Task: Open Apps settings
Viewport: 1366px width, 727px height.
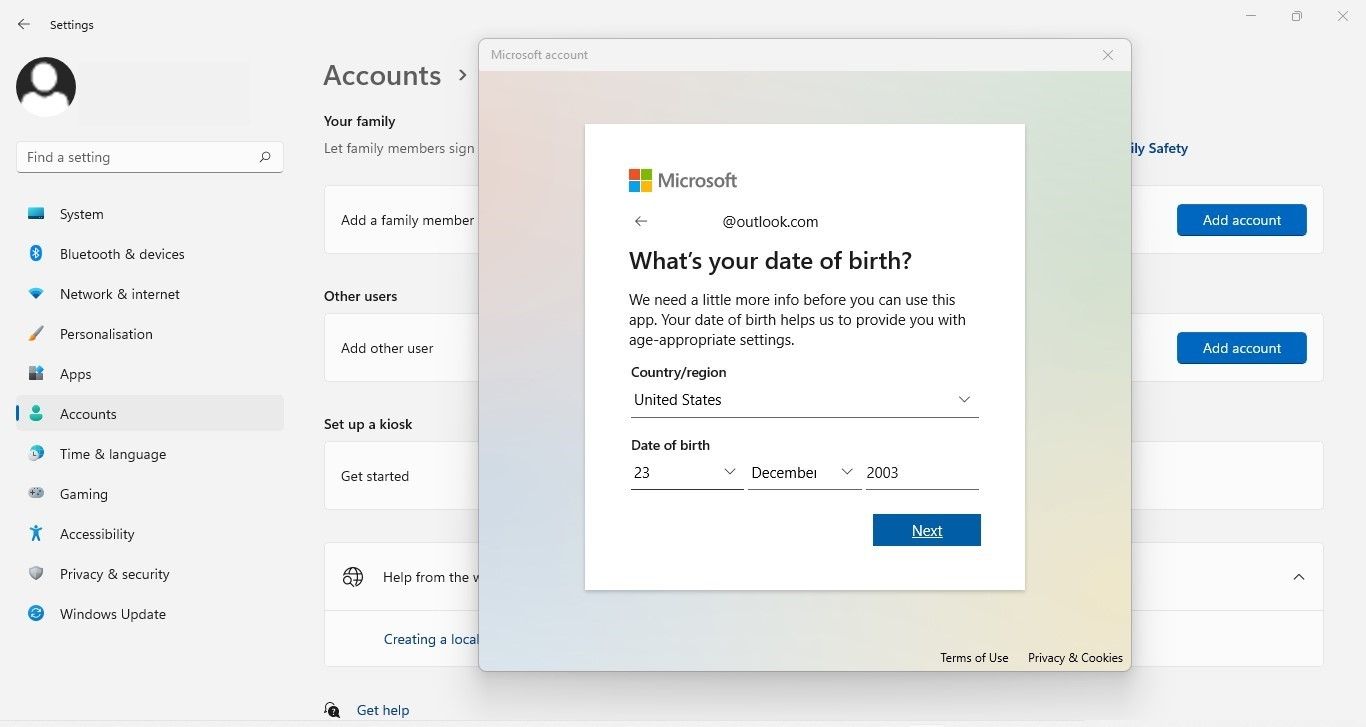Action: [x=150, y=374]
